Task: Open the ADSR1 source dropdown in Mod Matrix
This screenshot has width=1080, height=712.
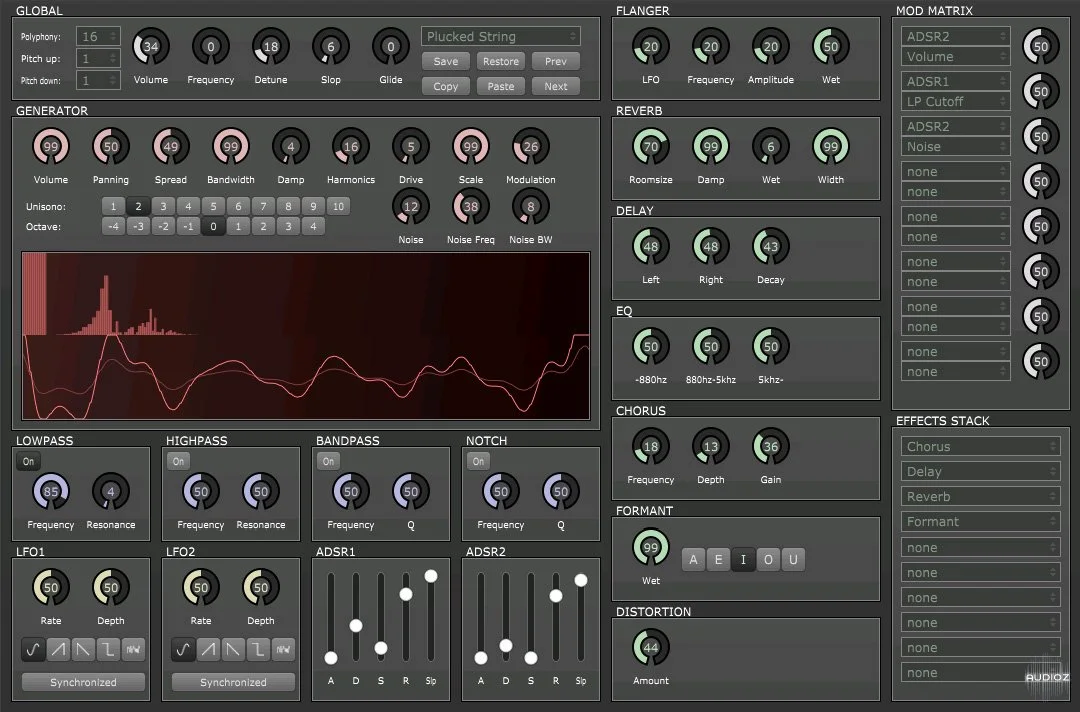Action: (x=955, y=81)
